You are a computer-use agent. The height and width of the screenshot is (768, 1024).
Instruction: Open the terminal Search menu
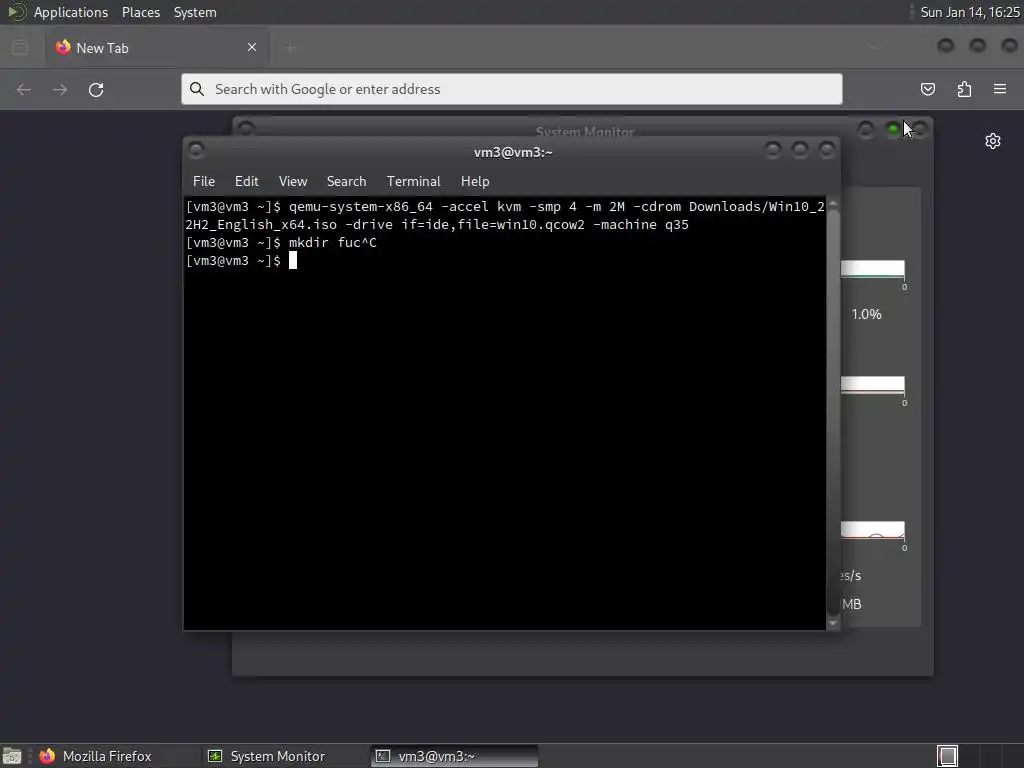click(x=346, y=181)
